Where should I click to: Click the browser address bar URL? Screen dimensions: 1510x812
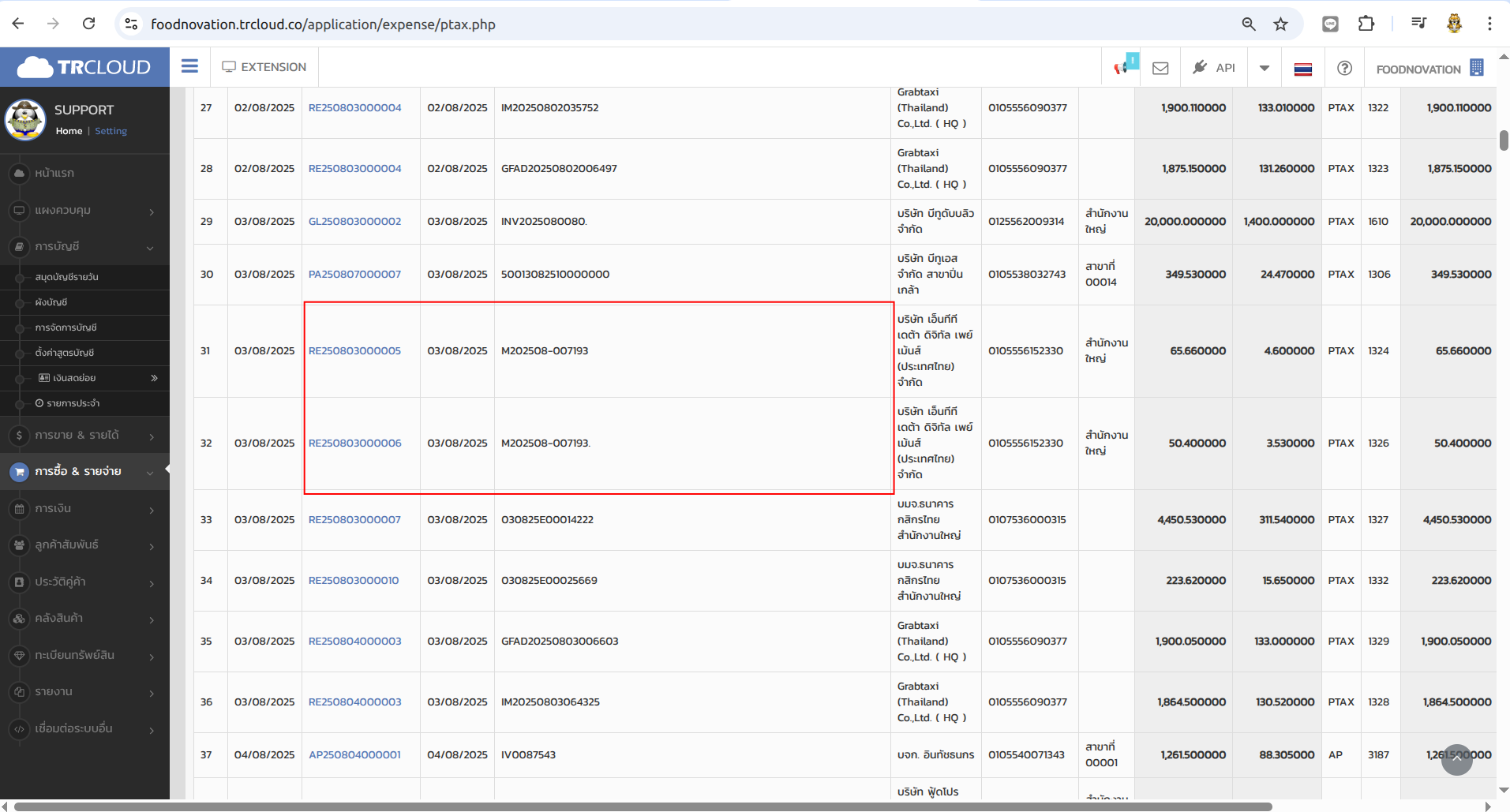tap(323, 24)
